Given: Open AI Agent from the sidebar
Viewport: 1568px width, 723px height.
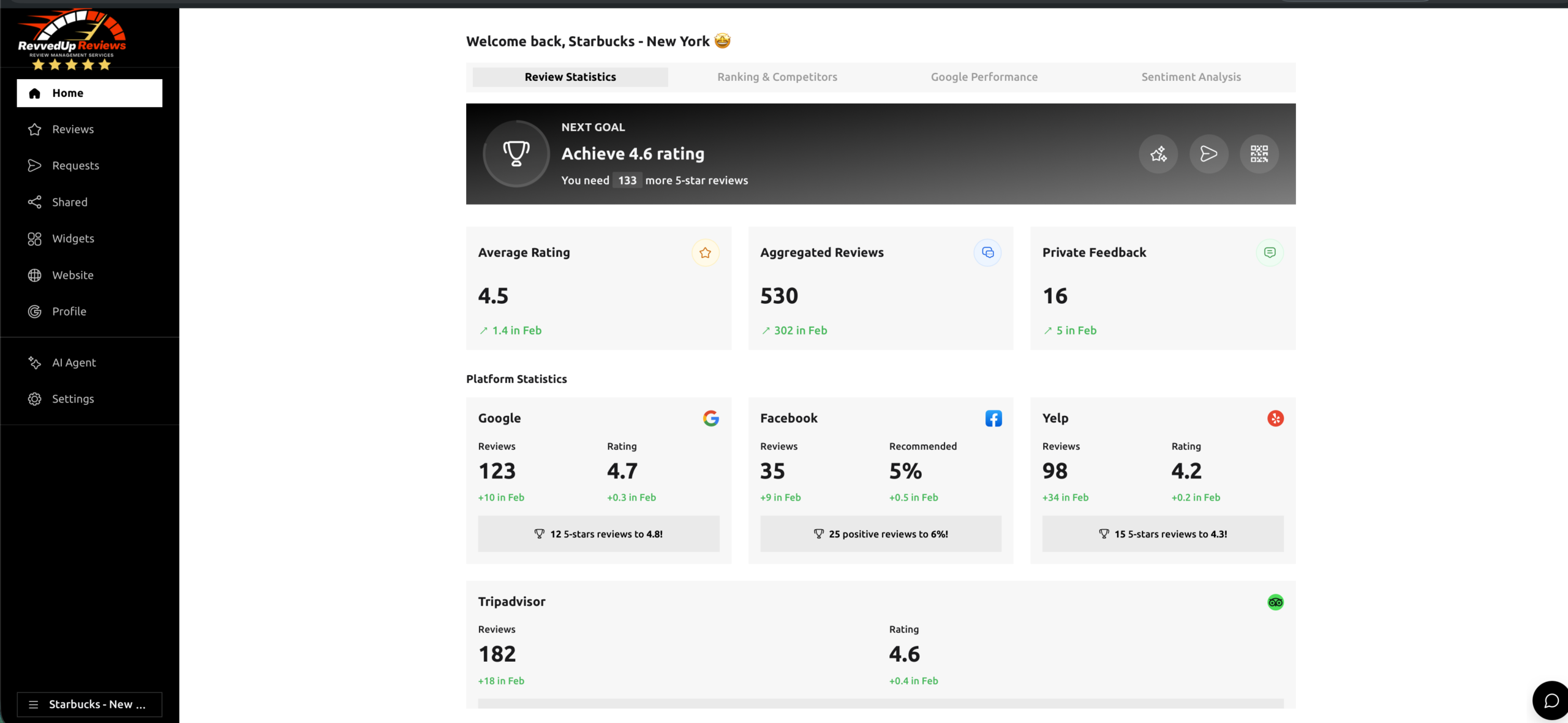Looking at the screenshot, I should pyautogui.click(x=73, y=363).
